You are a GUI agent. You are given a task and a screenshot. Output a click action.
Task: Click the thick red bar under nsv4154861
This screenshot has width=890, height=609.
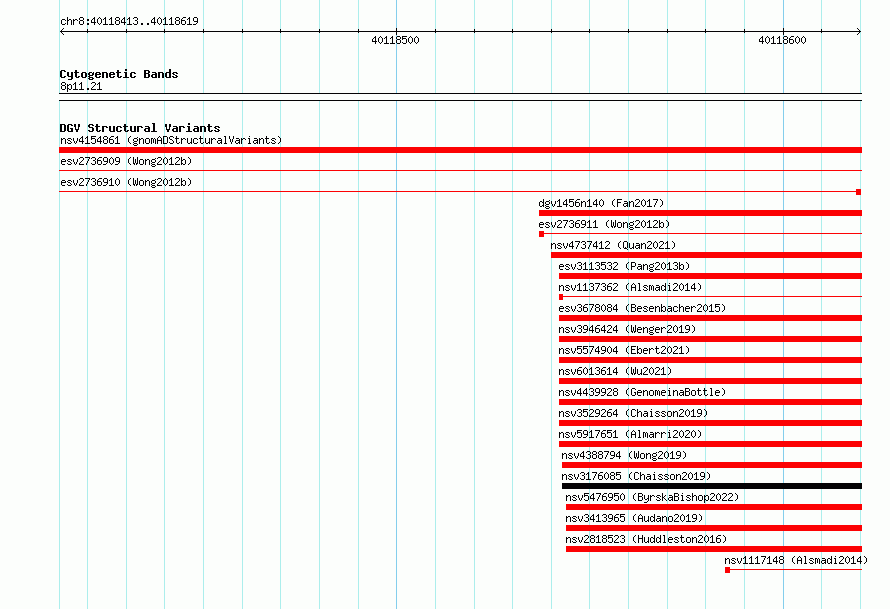[460, 150]
